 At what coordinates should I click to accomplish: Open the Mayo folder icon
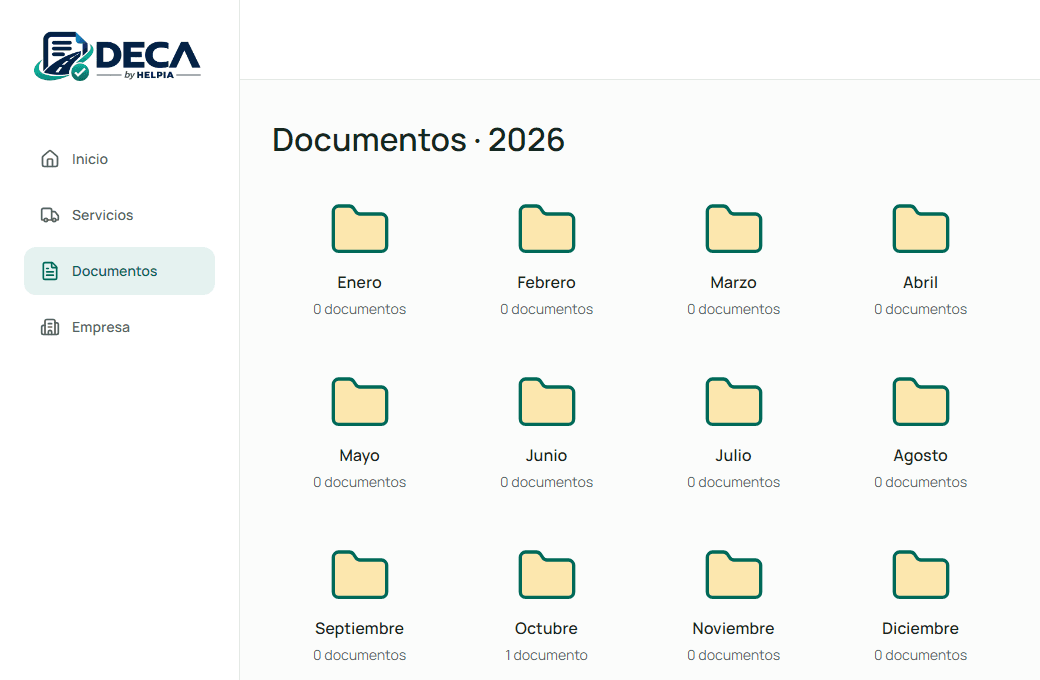coord(359,401)
